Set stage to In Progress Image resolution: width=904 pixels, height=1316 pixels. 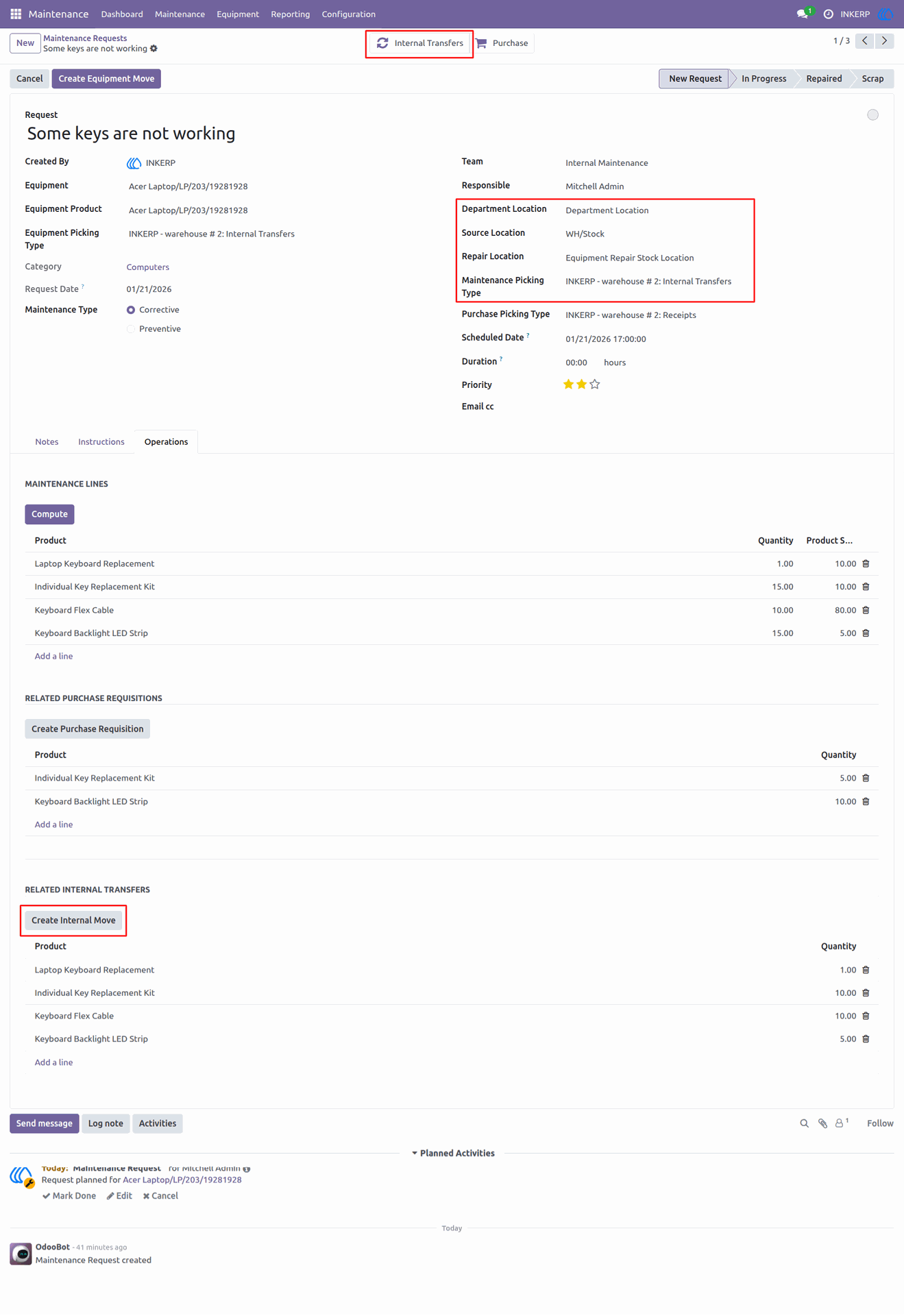tap(763, 79)
